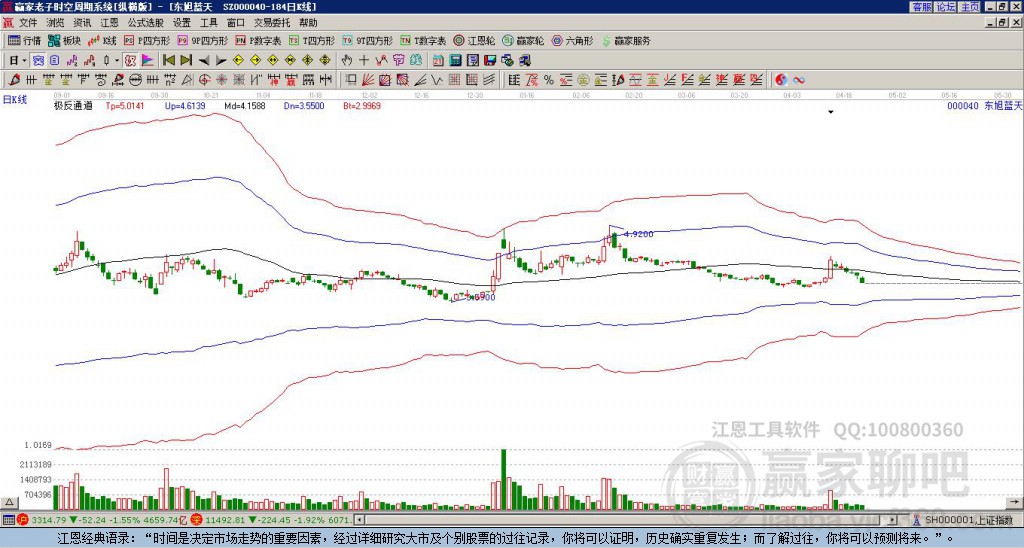Expand the candlestick style dropdown arrow
The image size is (1024, 548).
pos(117,61)
